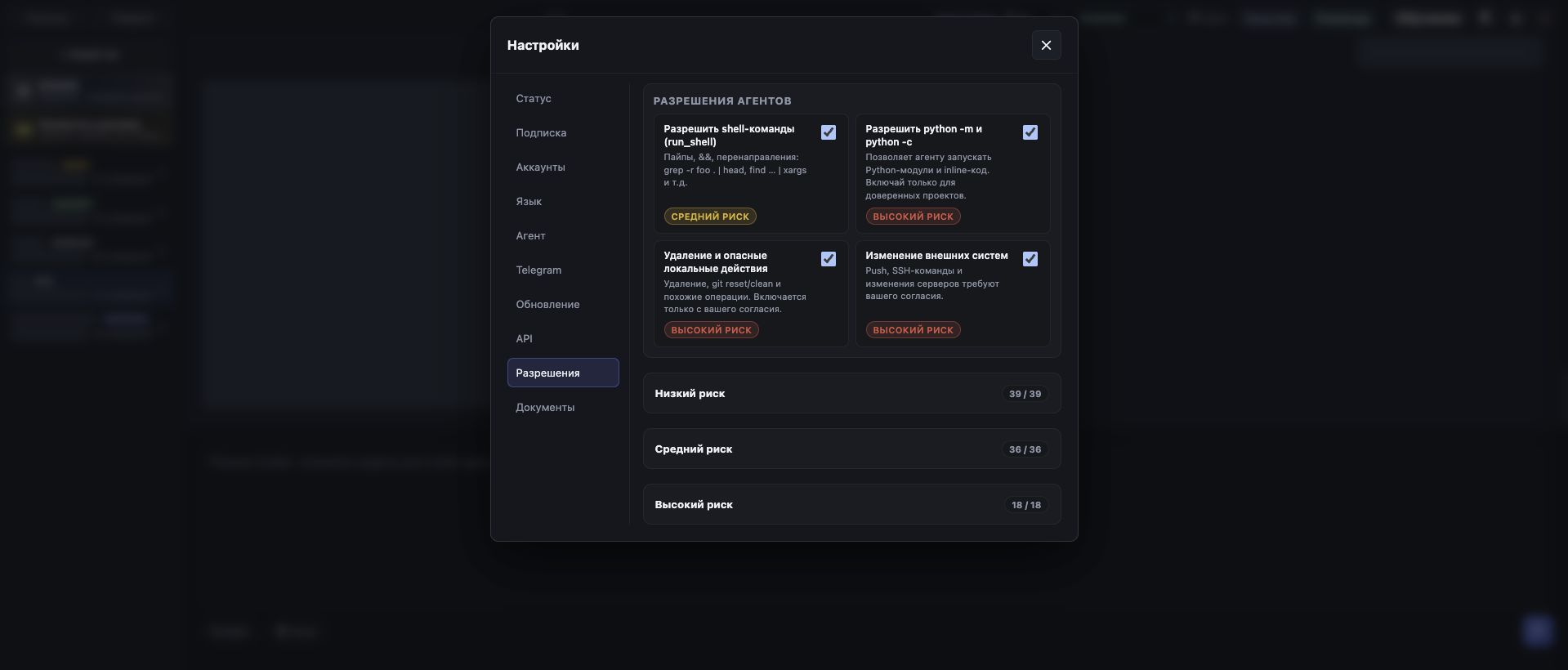Click the РАЗРЕШЕНИЯ АГЕНТОВ heading
The height and width of the screenshot is (670, 1568).
pyautogui.click(x=722, y=100)
